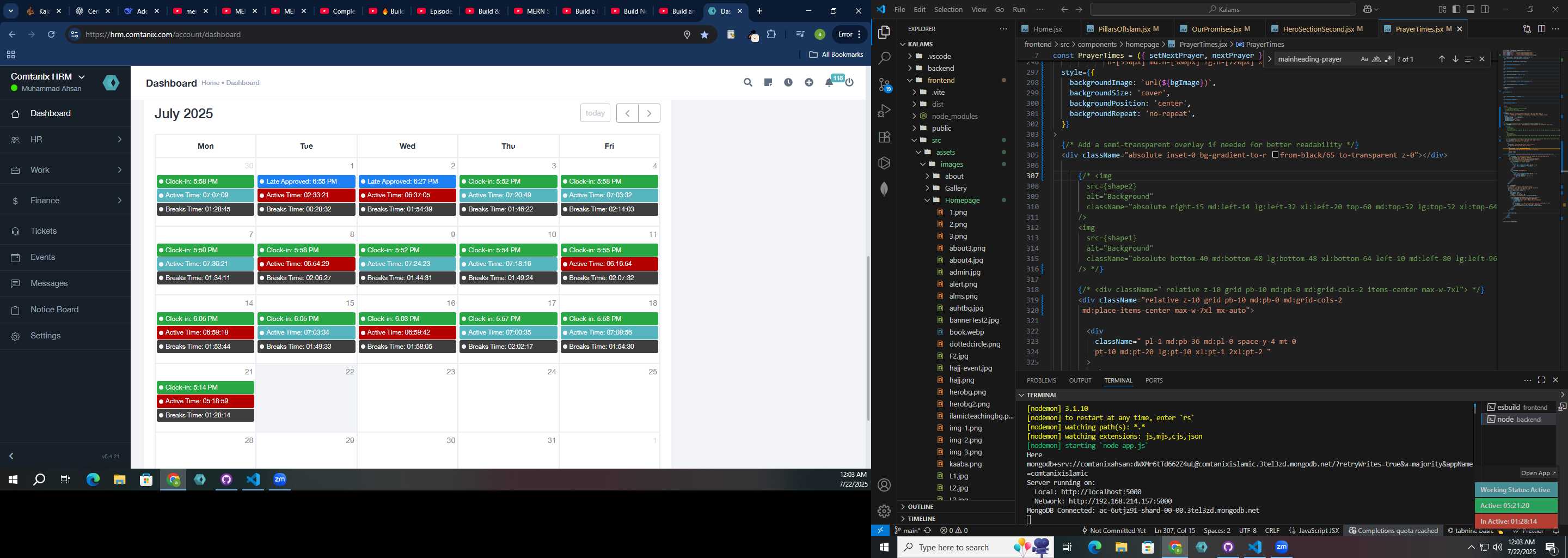Viewport: 1568px width, 558px height.
Task: Open VS Code Search activity icon
Action: tap(884, 58)
